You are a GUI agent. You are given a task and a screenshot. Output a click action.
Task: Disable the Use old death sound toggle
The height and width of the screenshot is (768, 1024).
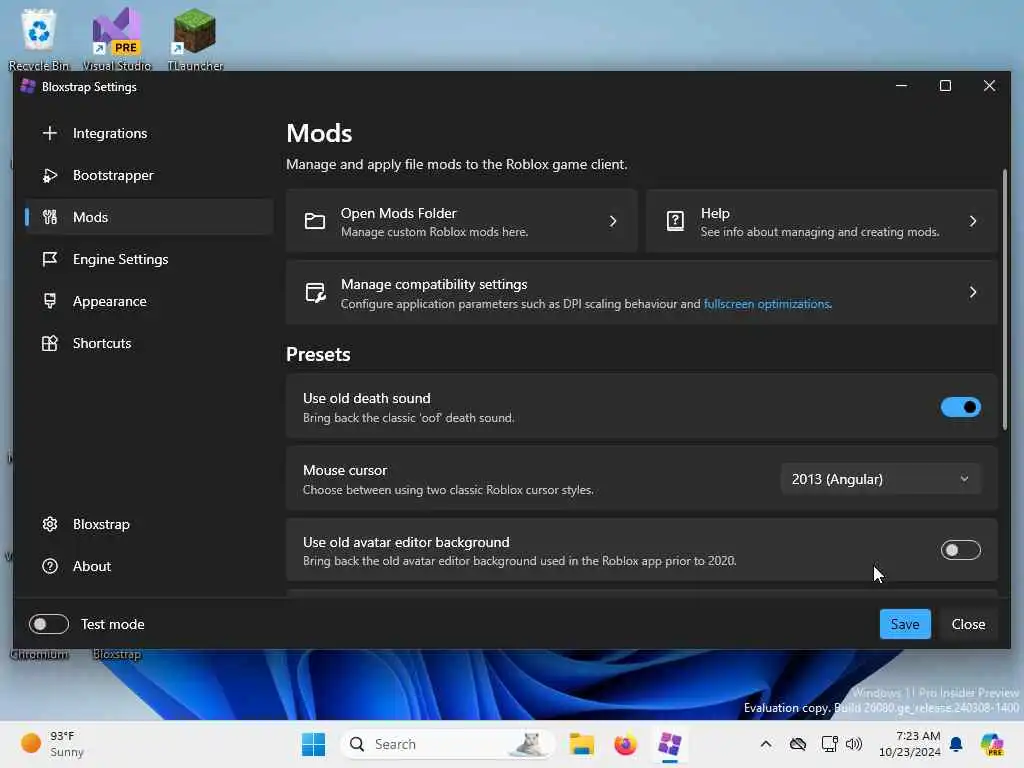961,407
